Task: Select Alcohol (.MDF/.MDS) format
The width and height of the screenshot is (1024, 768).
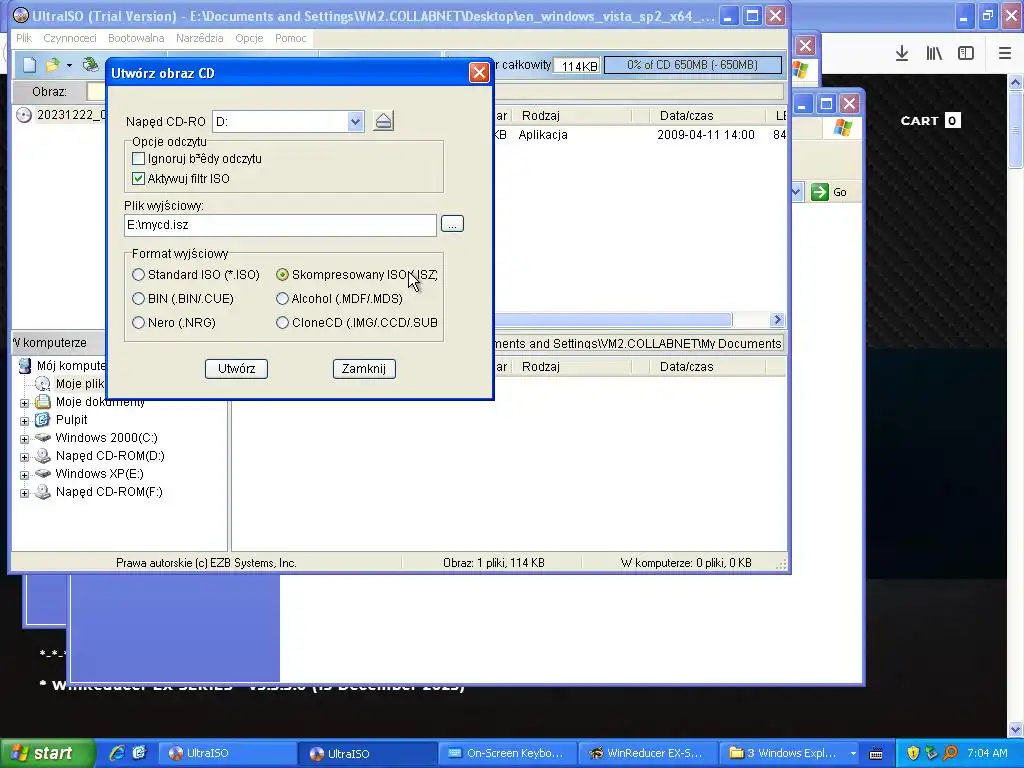Action: pyautogui.click(x=282, y=298)
